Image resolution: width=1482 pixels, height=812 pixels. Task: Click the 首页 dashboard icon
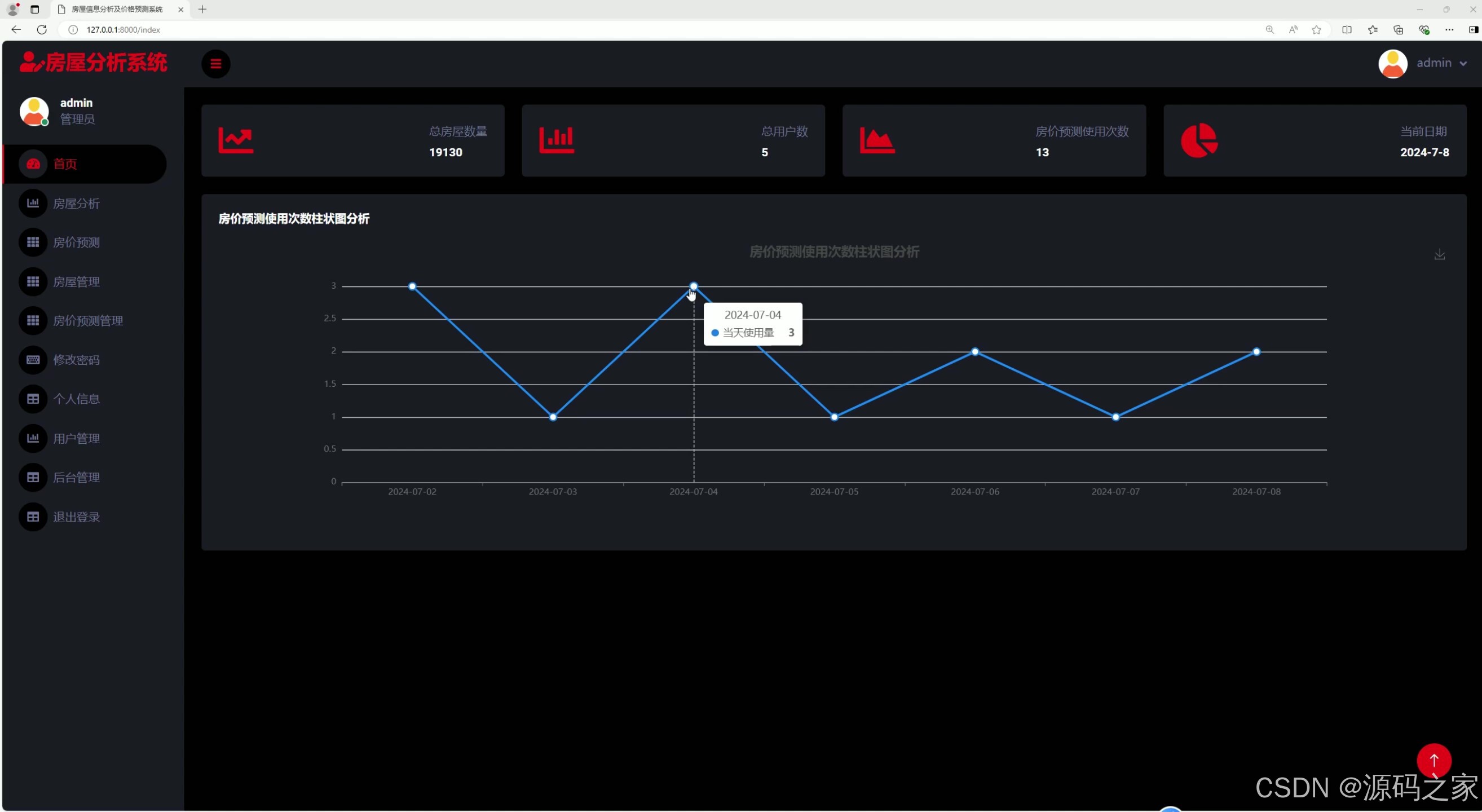(x=33, y=164)
